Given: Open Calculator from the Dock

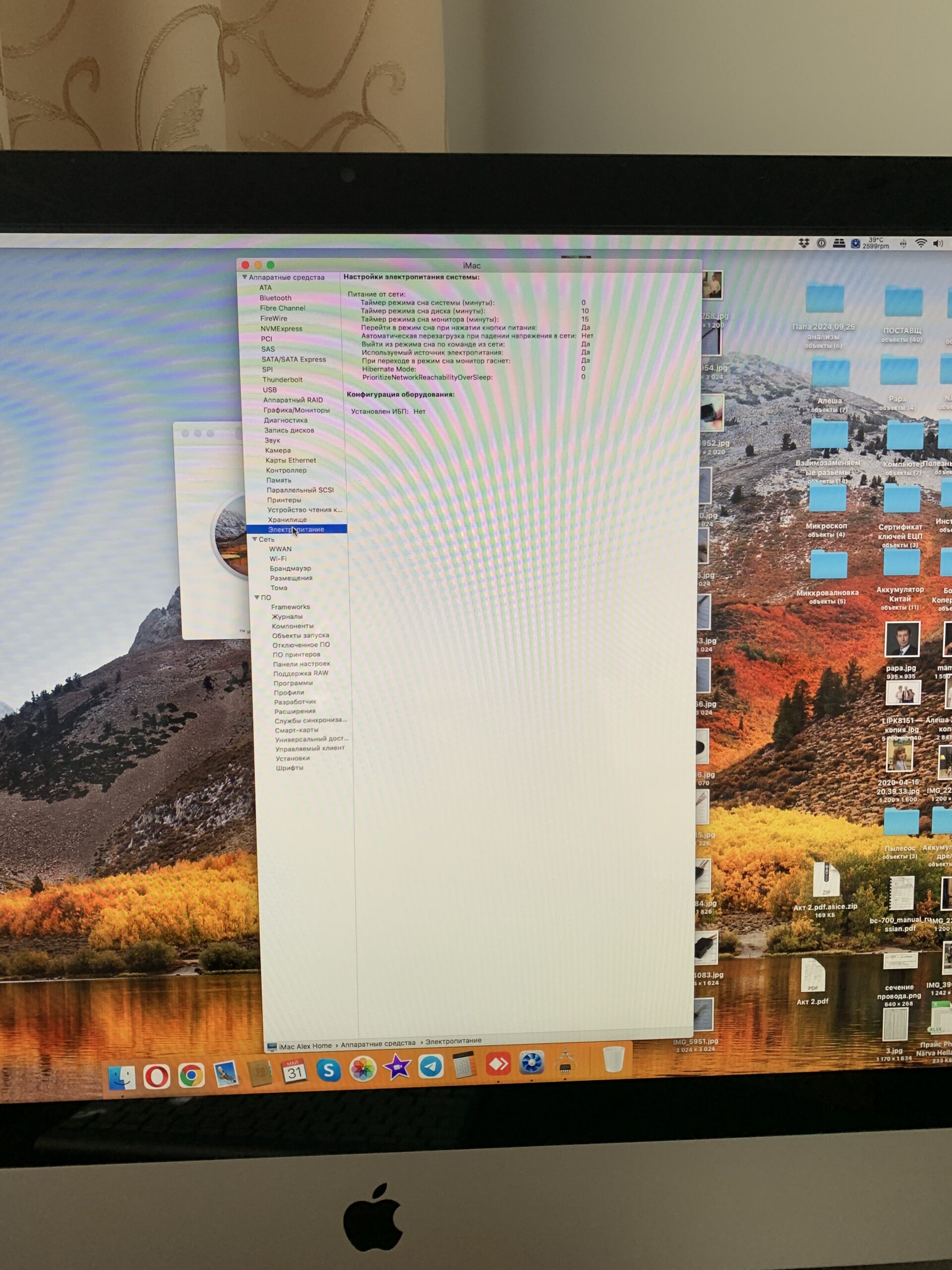Looking at the screenshot, I should click(464, 1065).
